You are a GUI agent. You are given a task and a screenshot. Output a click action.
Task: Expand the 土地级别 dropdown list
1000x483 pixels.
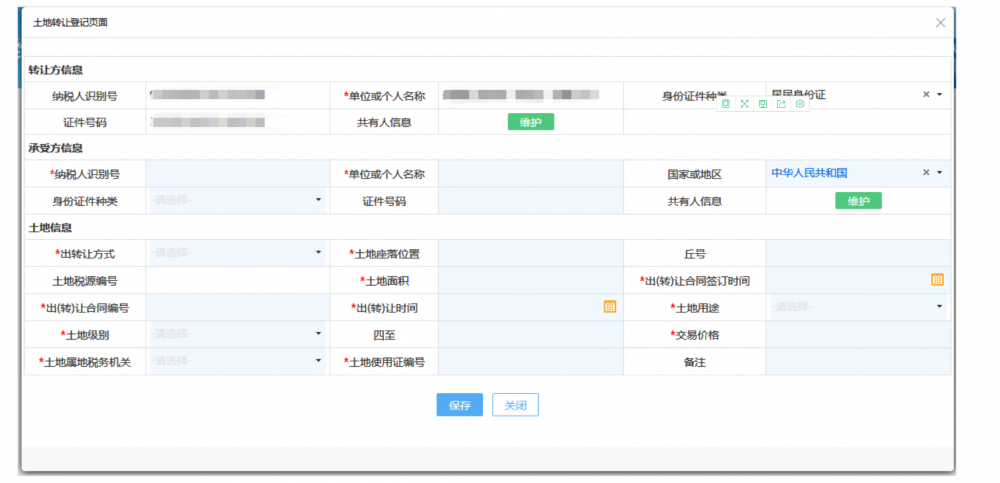pyautogui.click(x=319, y=334)
